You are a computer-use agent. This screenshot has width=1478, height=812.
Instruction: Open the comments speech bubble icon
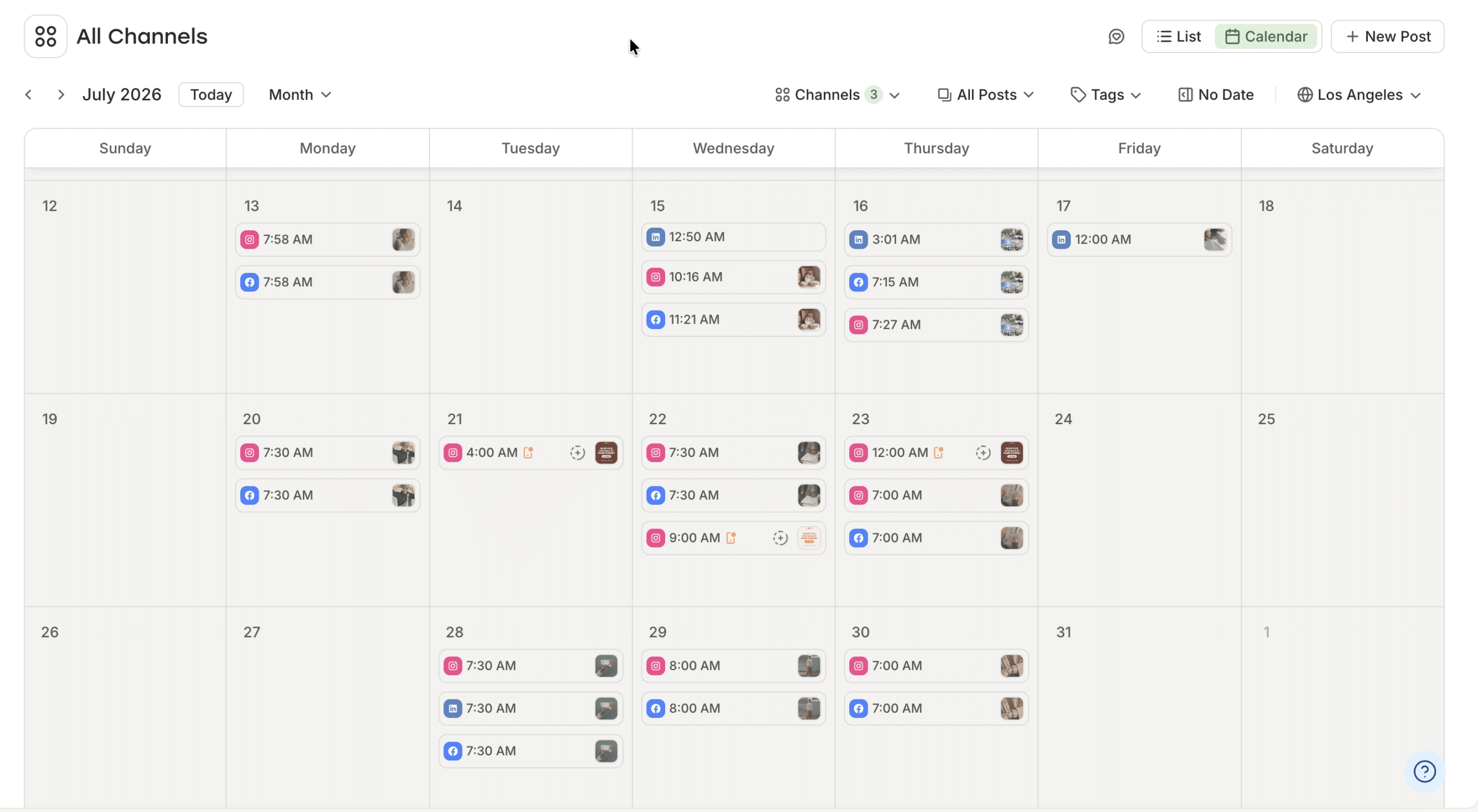point(1116,36)
